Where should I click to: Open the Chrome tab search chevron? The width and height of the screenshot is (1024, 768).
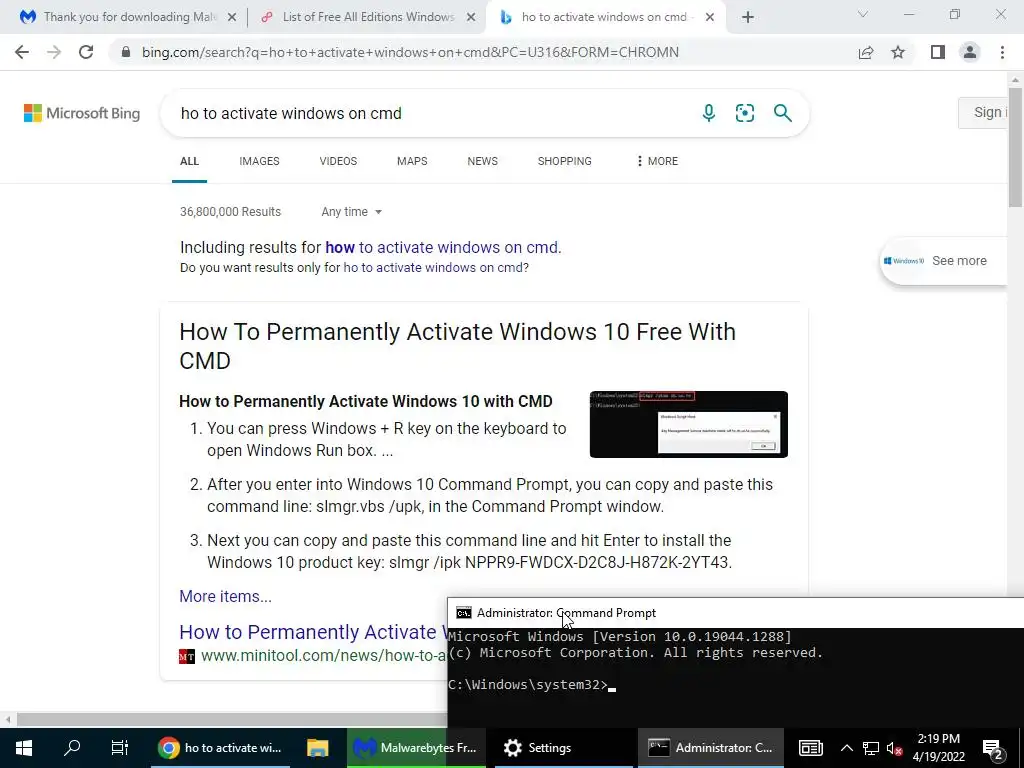(x=863, y=14)
